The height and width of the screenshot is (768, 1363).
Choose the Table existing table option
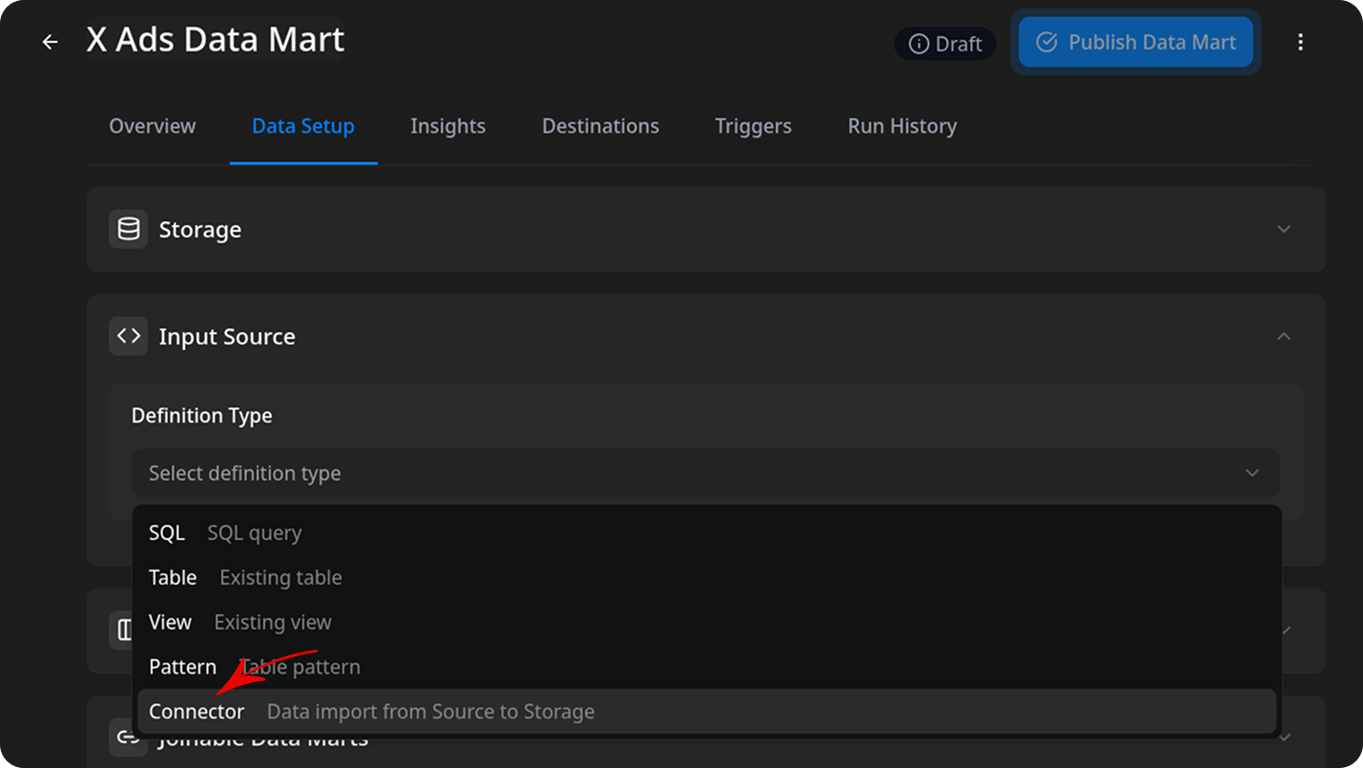pyautogui.click(x=706, y=577)
